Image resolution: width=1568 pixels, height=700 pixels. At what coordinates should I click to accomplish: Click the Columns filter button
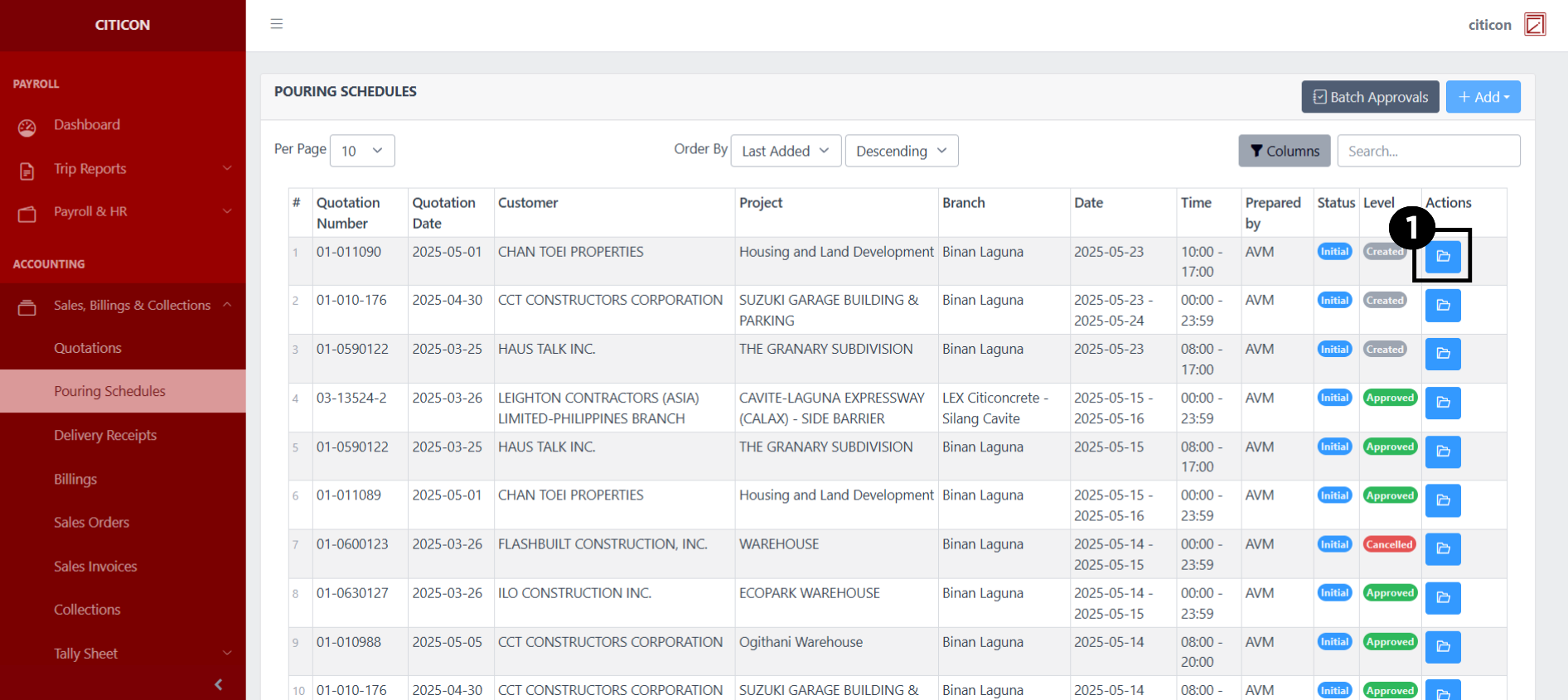click(x=1284, y=151)
